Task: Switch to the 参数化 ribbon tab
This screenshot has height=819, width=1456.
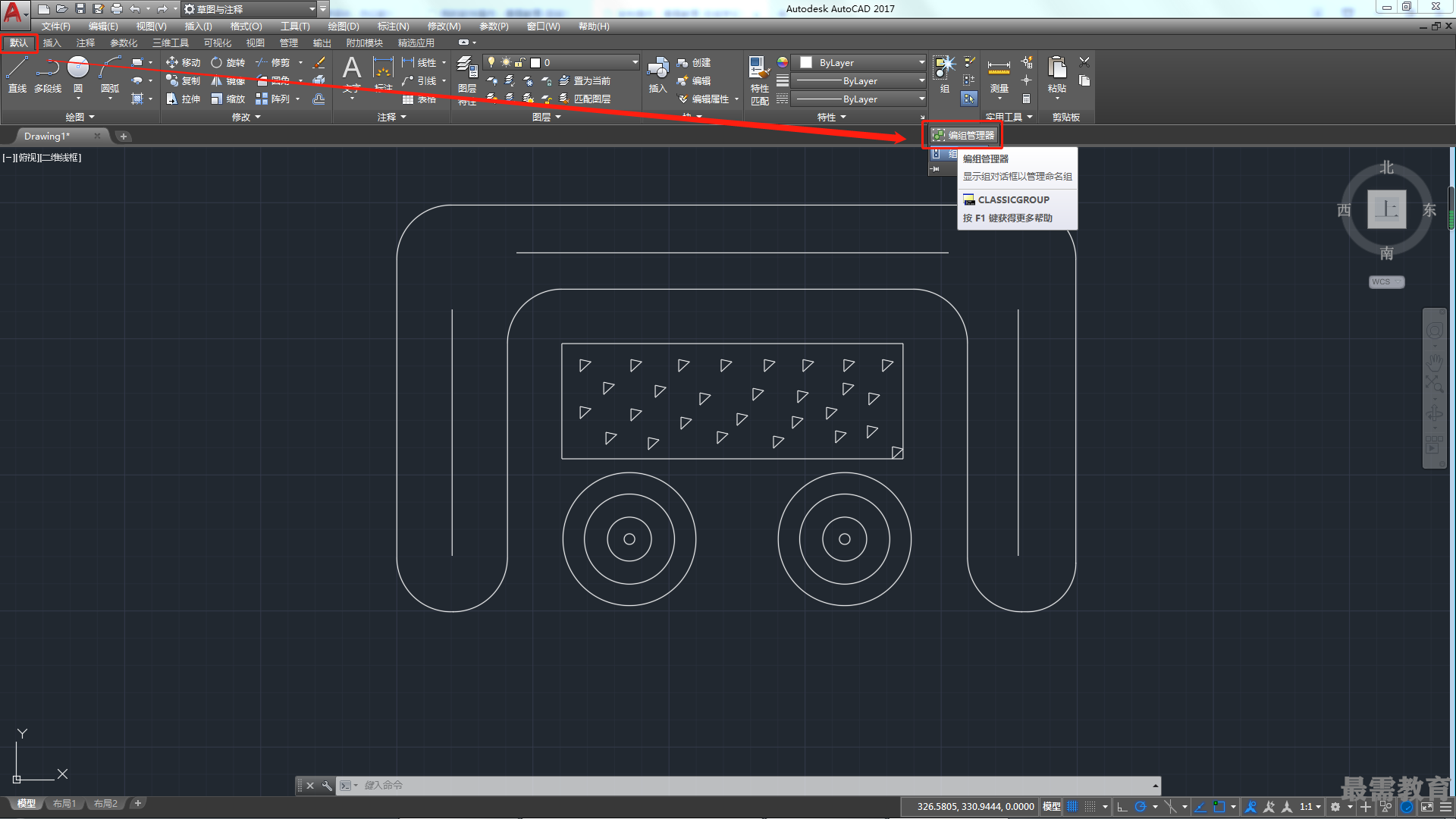Action: click(124, 42)
